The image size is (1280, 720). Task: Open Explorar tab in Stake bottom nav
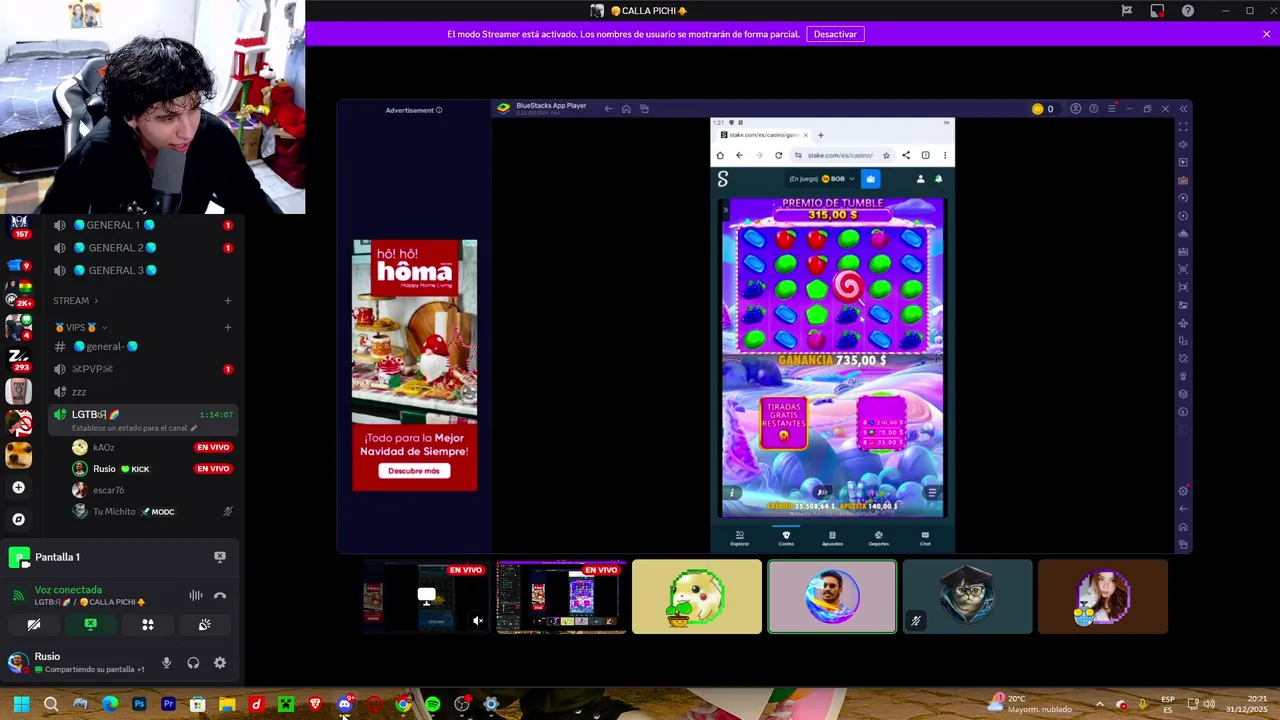tap(740, 538)
